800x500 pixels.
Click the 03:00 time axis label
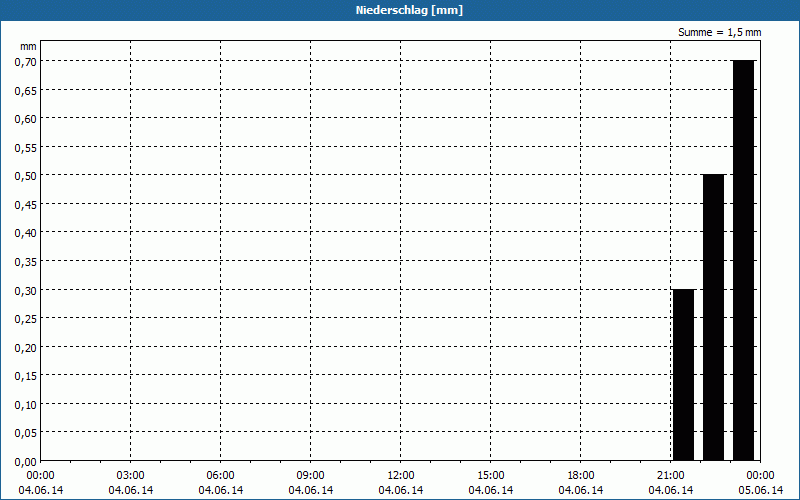131,475
